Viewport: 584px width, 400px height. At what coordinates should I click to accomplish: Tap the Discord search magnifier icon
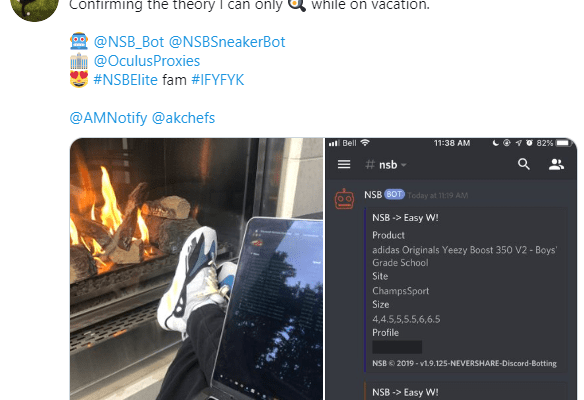coord(524,164)
